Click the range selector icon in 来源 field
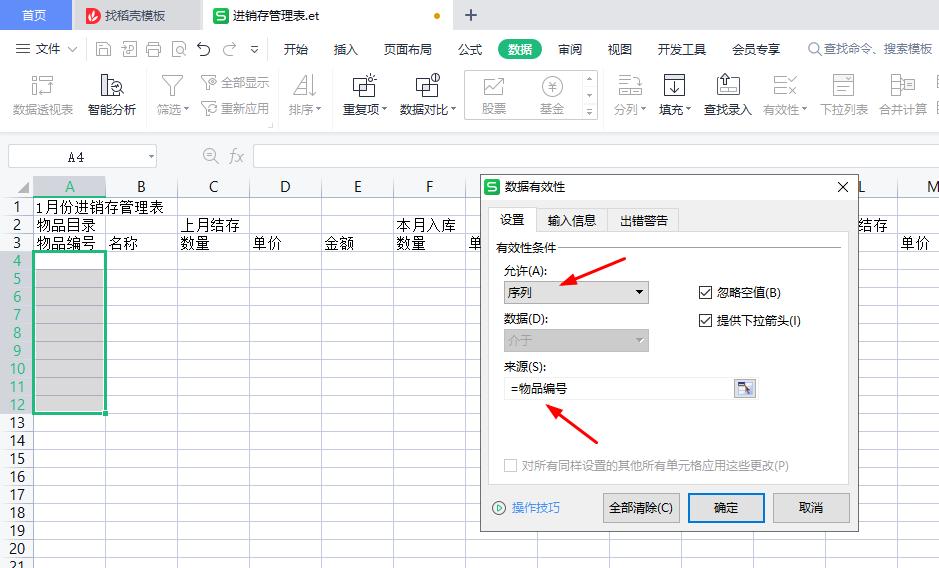Image resolution: width=939 pixels, height=568 pixels. (x=744, y=388)
